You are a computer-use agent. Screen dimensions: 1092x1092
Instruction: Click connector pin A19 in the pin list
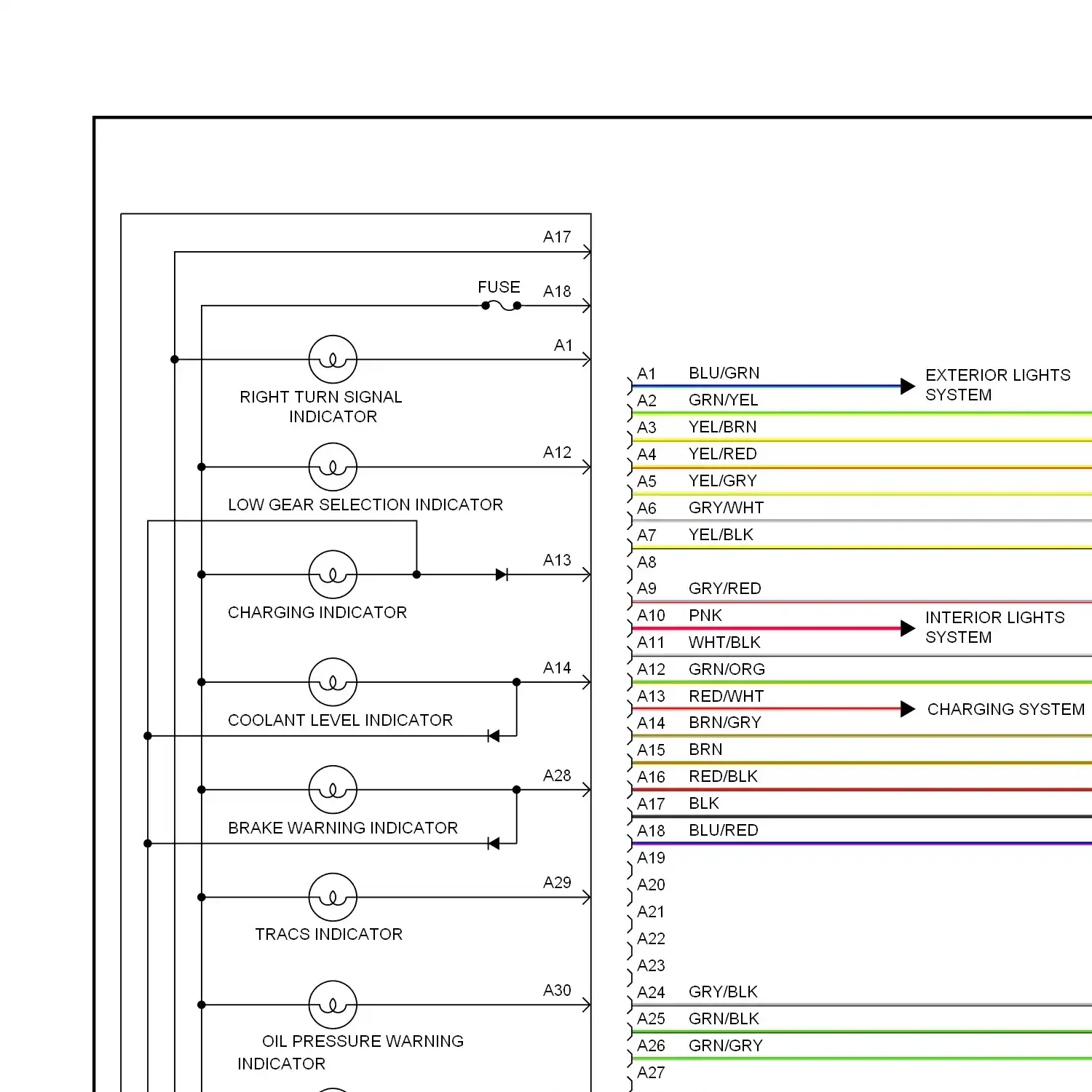(652, 858)
